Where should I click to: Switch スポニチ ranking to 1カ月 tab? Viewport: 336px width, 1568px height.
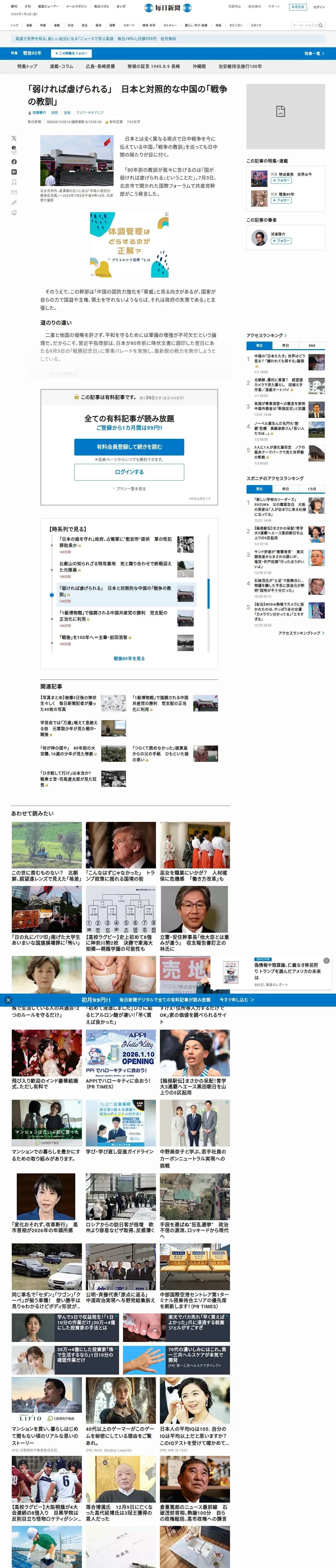pyautogui.click(x=312, y=489)
